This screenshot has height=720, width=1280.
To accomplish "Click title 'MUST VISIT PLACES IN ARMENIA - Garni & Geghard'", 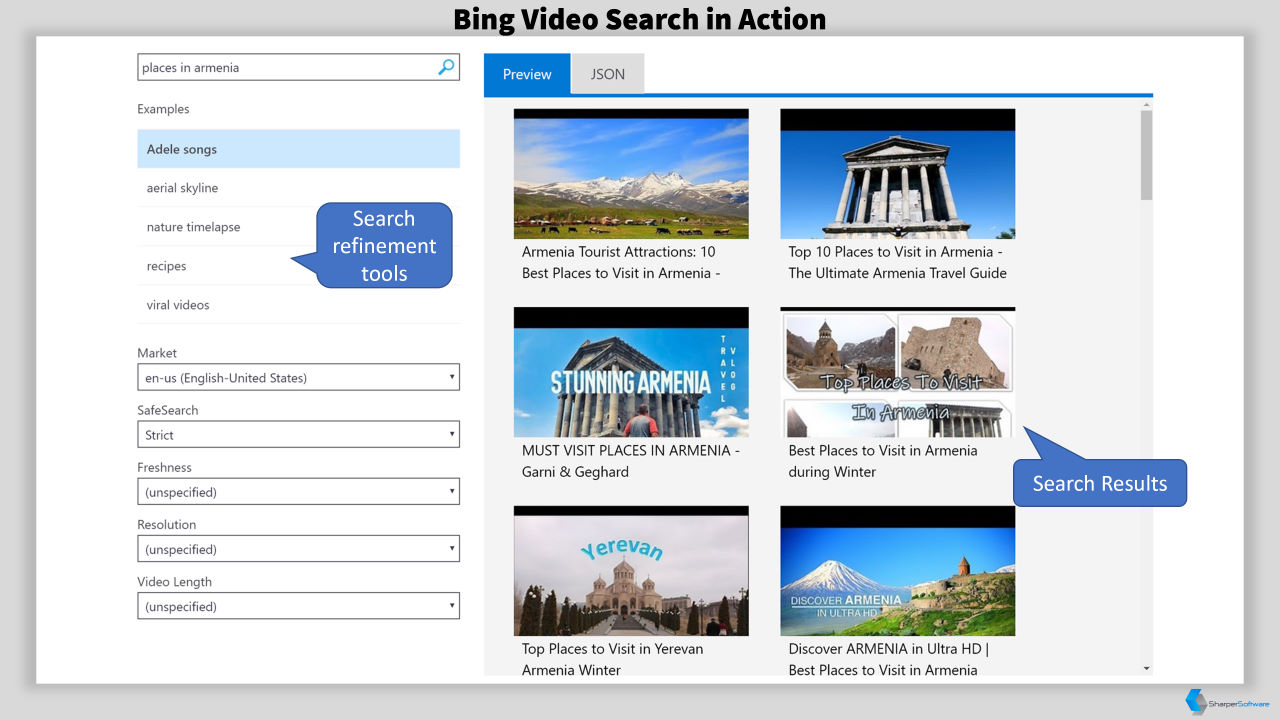I will pyautogui.click(x=631, y=461).
